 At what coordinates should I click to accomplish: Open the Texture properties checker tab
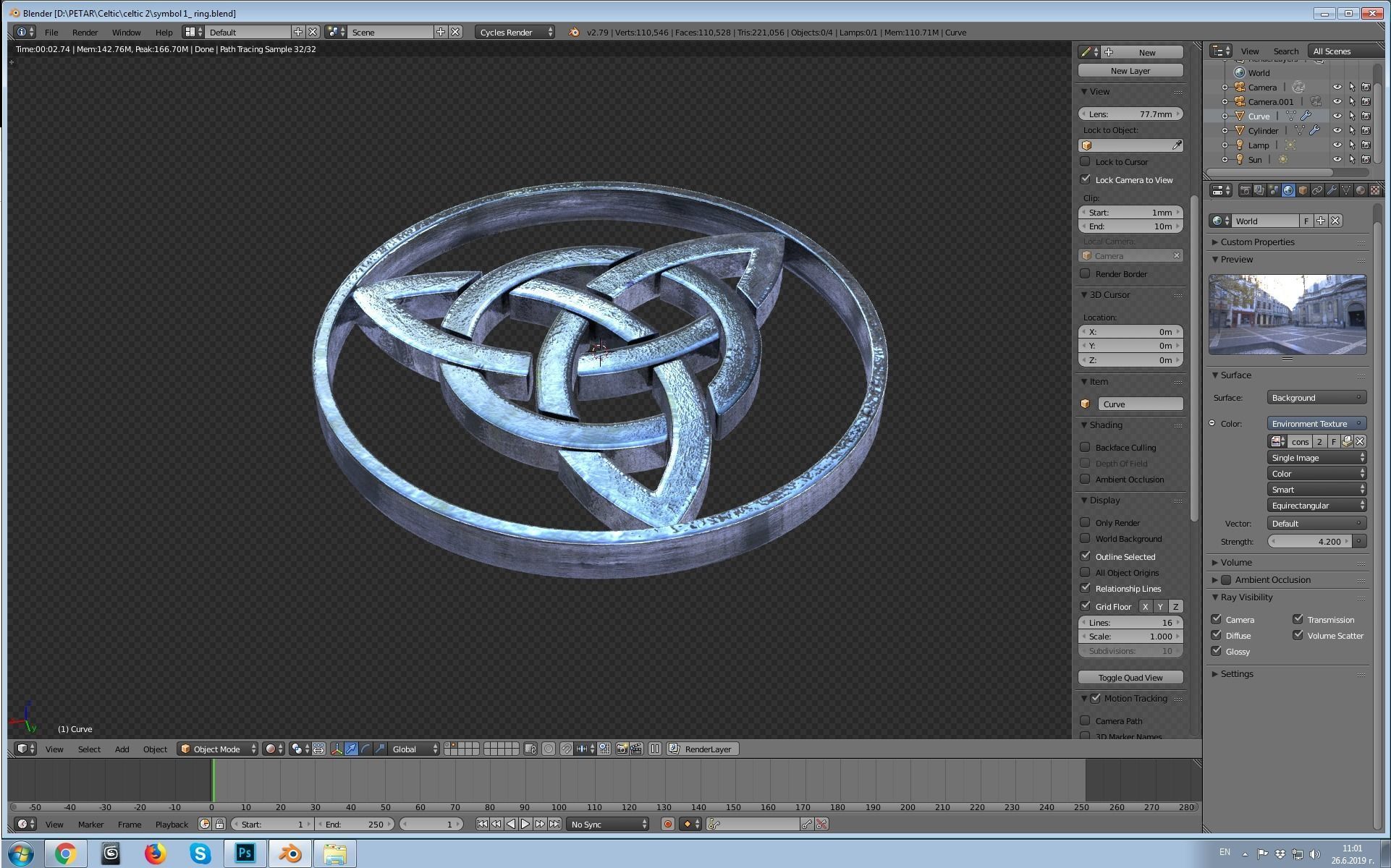pos(1374,190)
